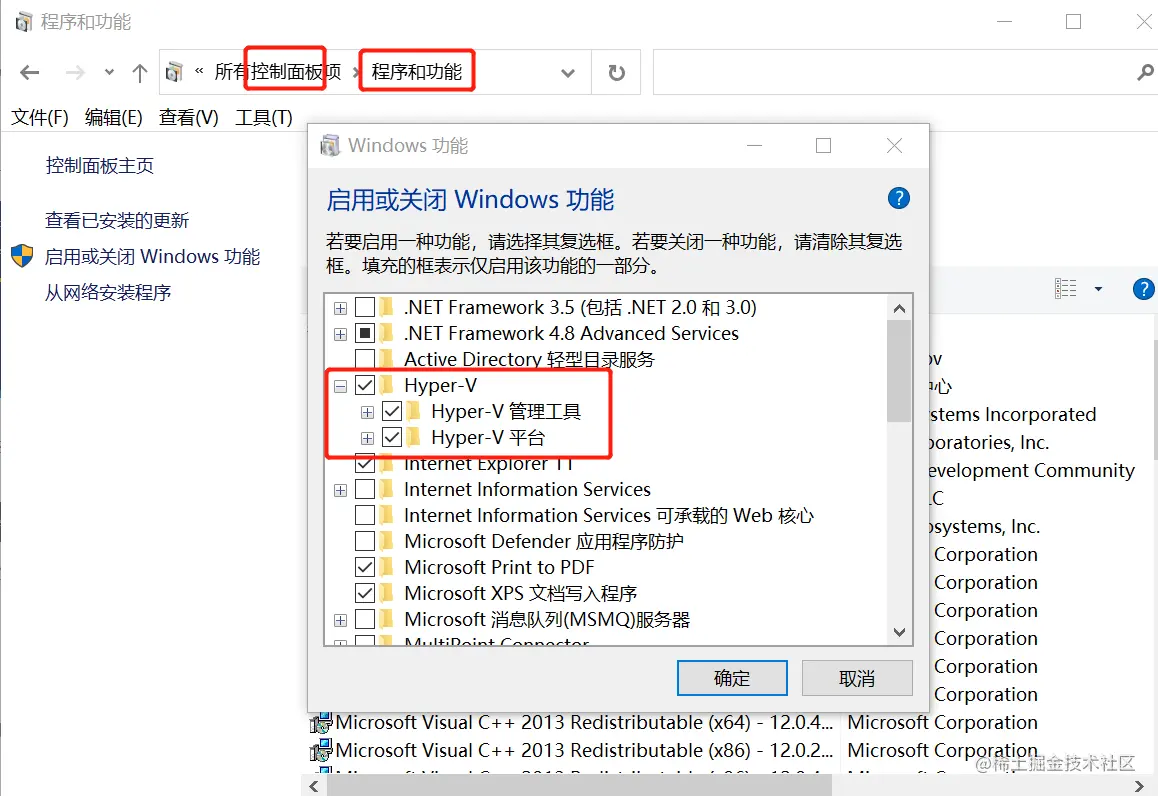The width and height of the screenshot is (1158, 796).
Task: Uncheck Microsoft Print to PDF checkbox
Action: (x=365, y=567)
